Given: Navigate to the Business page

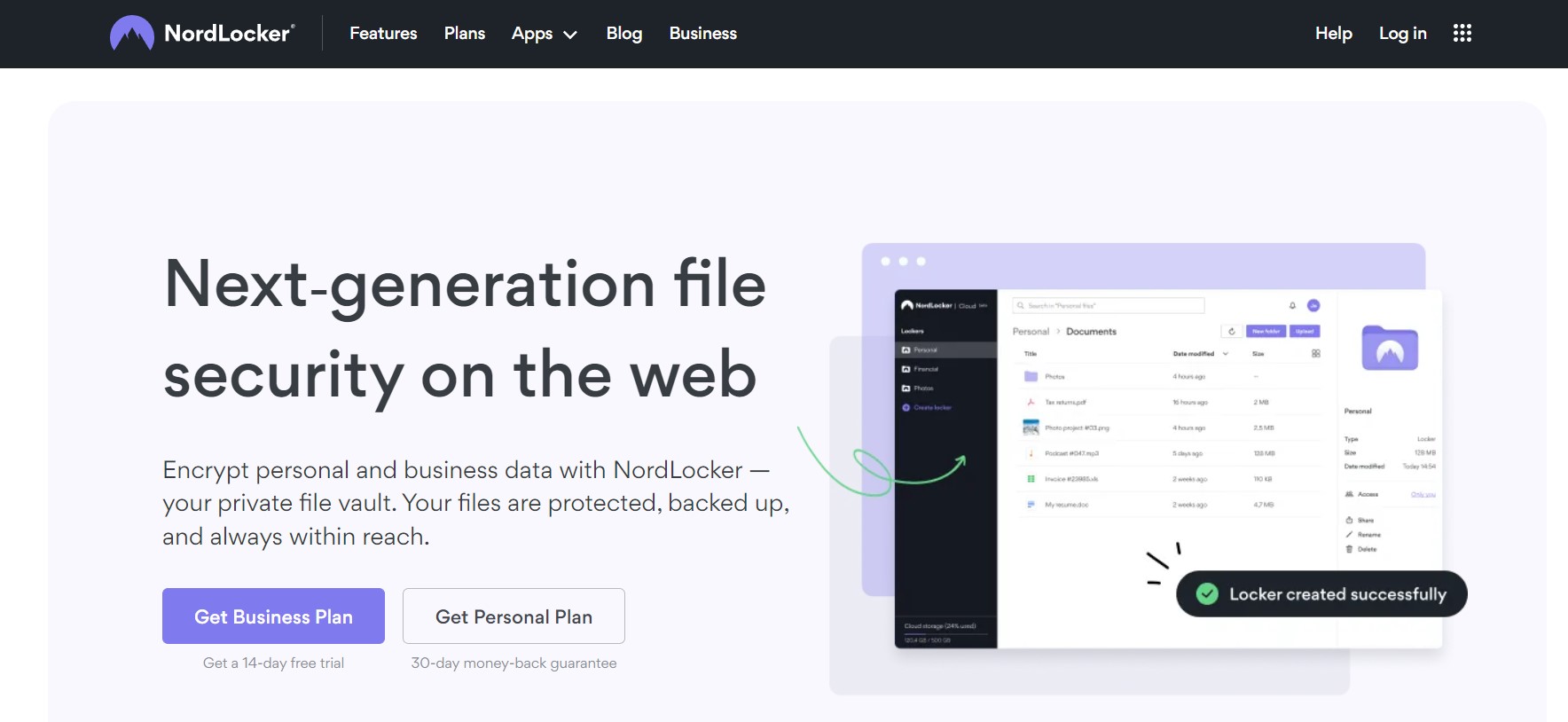Looking at the screenshot, I should click(x=703, y=34).
